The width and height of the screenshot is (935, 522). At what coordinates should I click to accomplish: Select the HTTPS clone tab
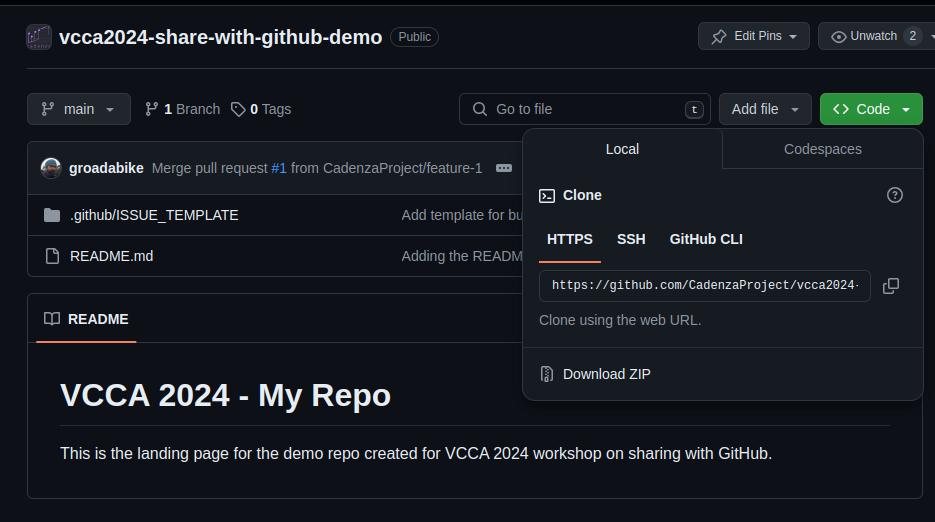(569, 239)
